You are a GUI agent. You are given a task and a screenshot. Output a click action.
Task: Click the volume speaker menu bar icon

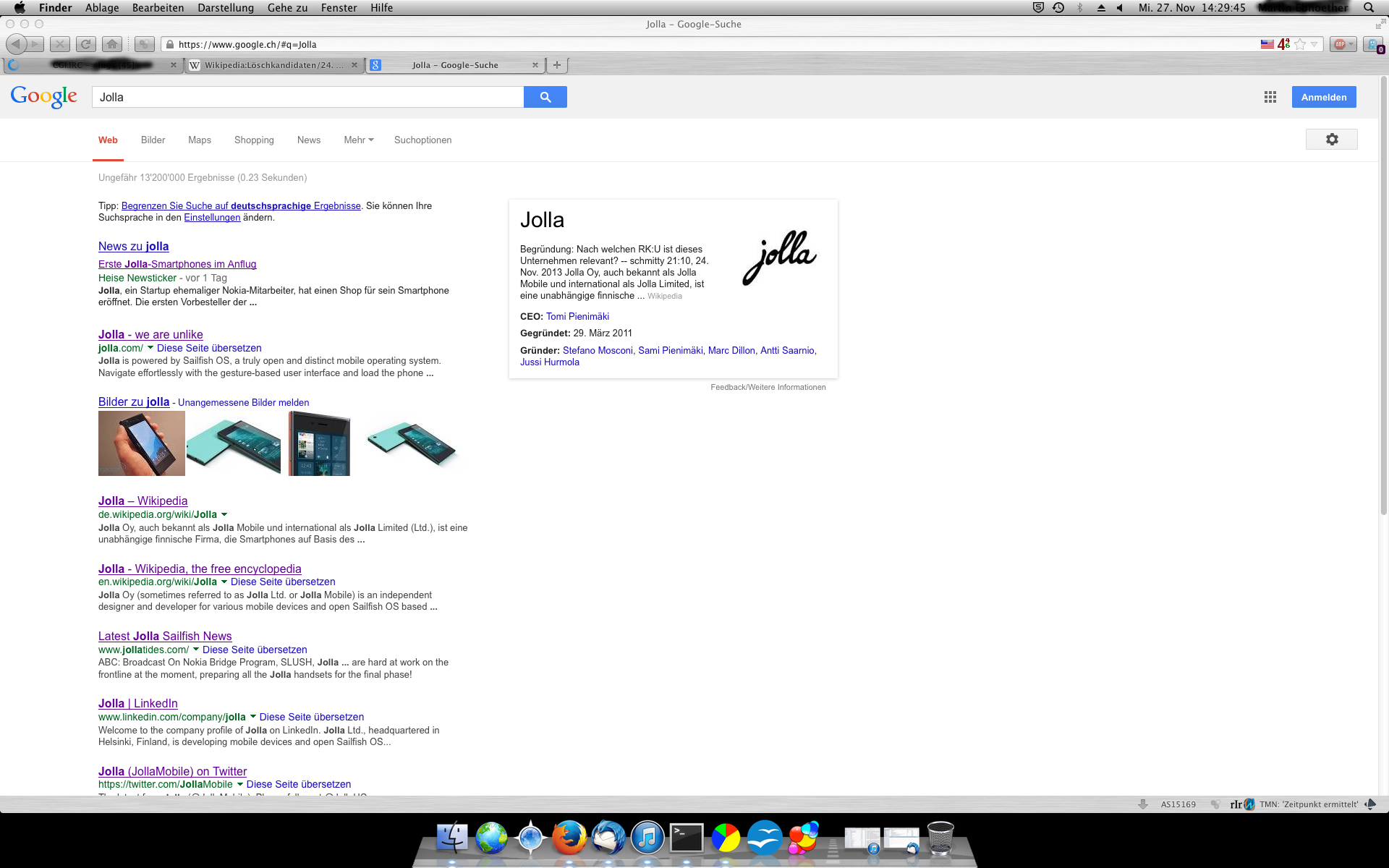click(x=1120, y=7)
